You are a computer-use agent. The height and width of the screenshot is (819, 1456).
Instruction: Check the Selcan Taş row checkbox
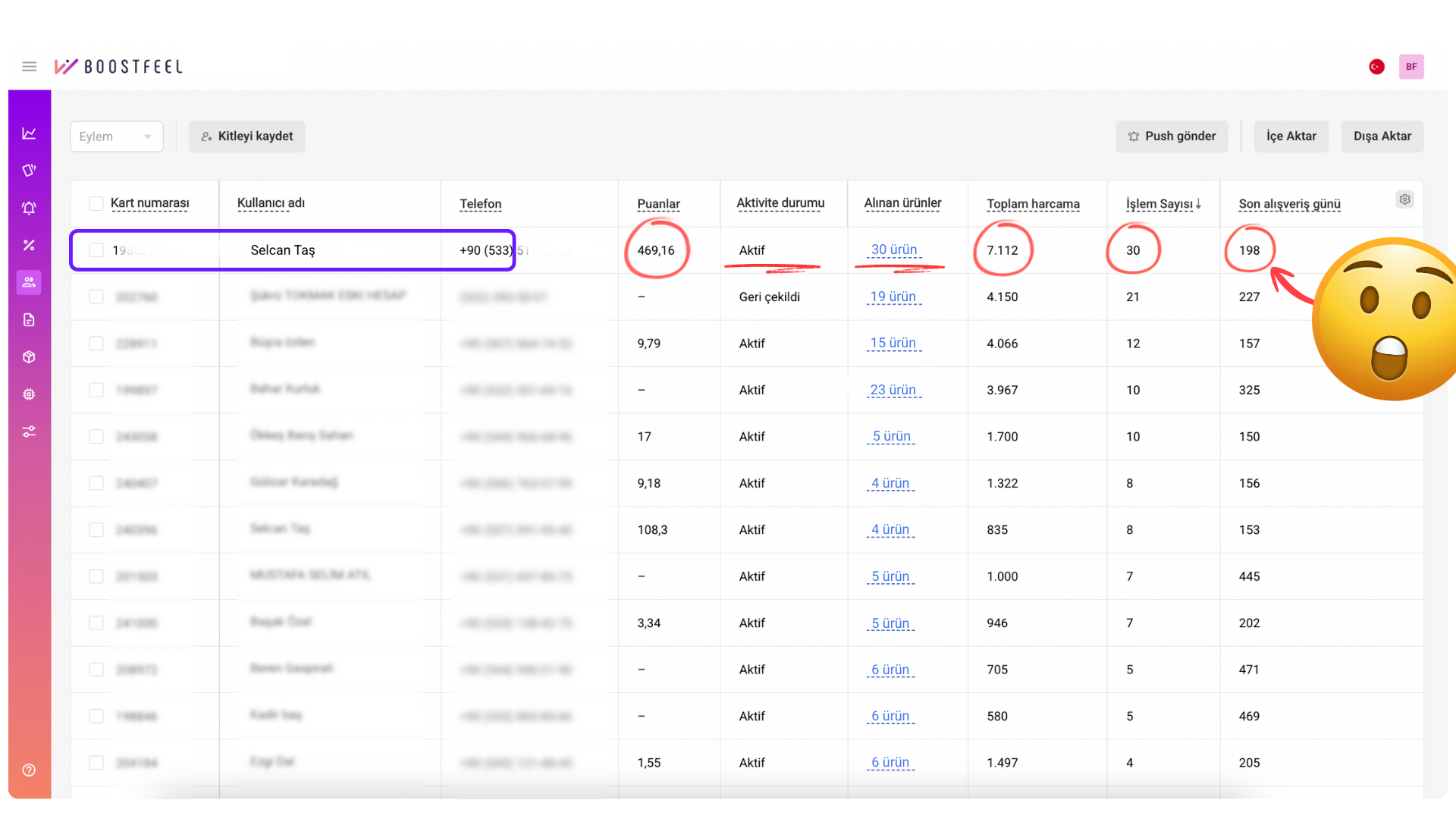[x=96, y=250]
